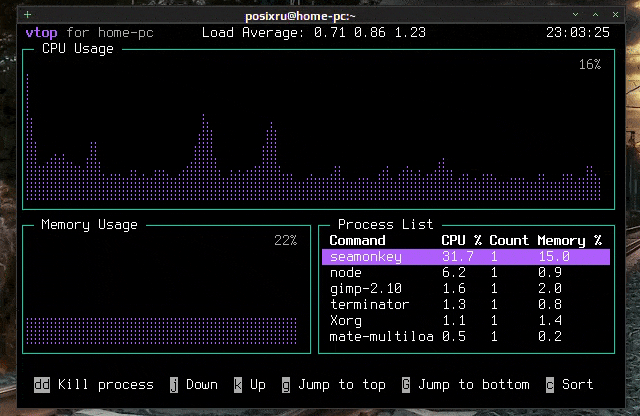Click the 16% CPU usage value

pyautogui.click(x=590, y=65)
